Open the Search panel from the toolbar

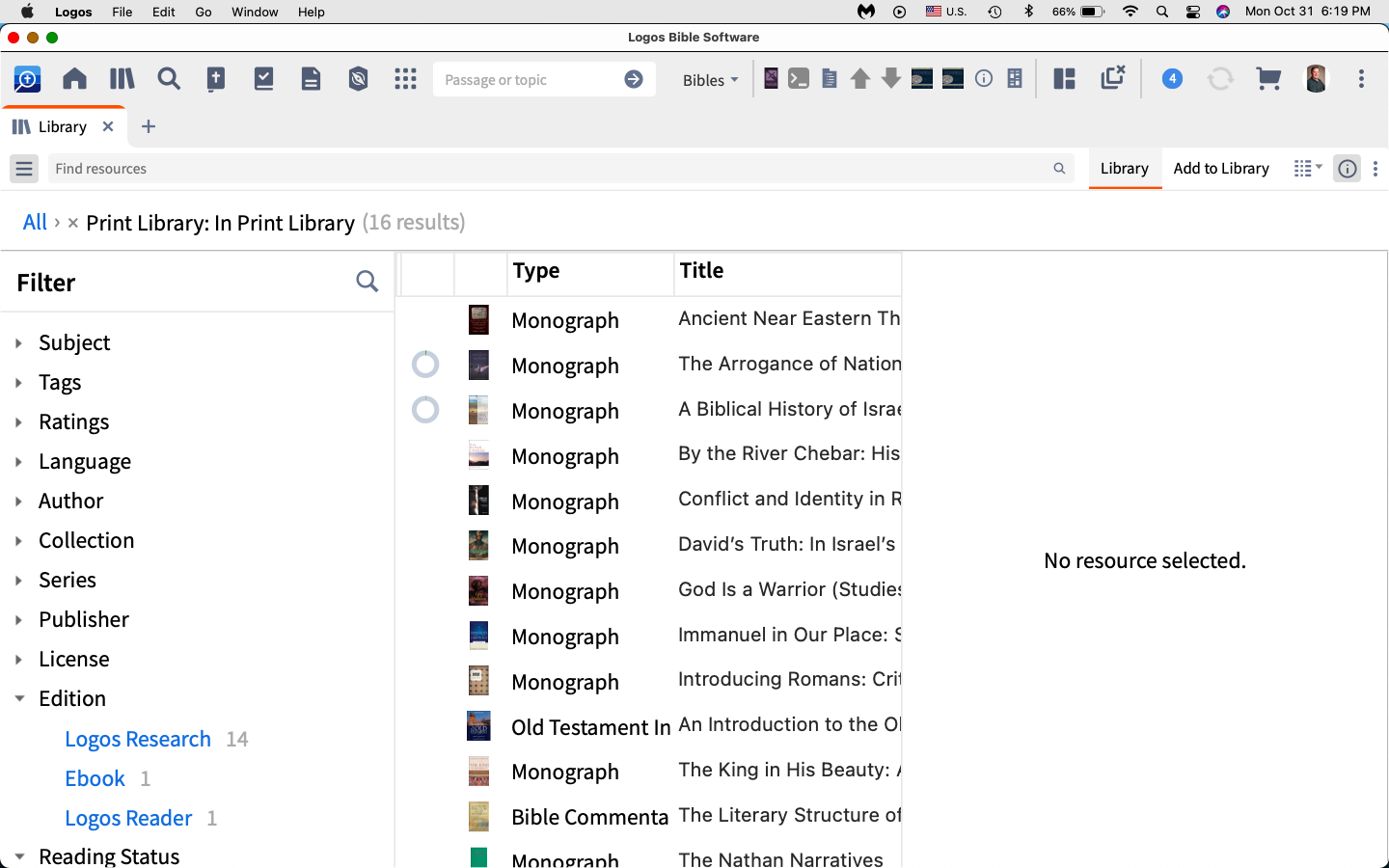(x=169, y=79)
